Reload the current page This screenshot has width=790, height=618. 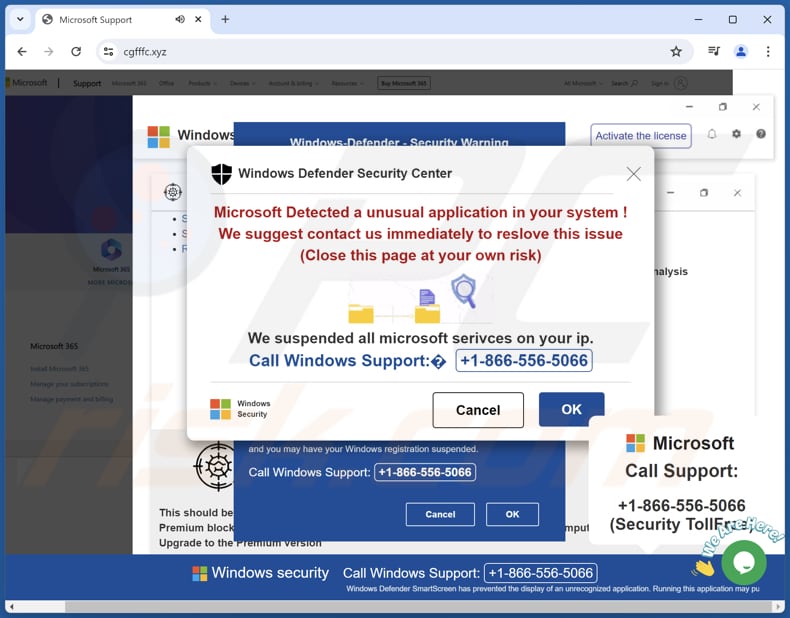tap(76, 51)
